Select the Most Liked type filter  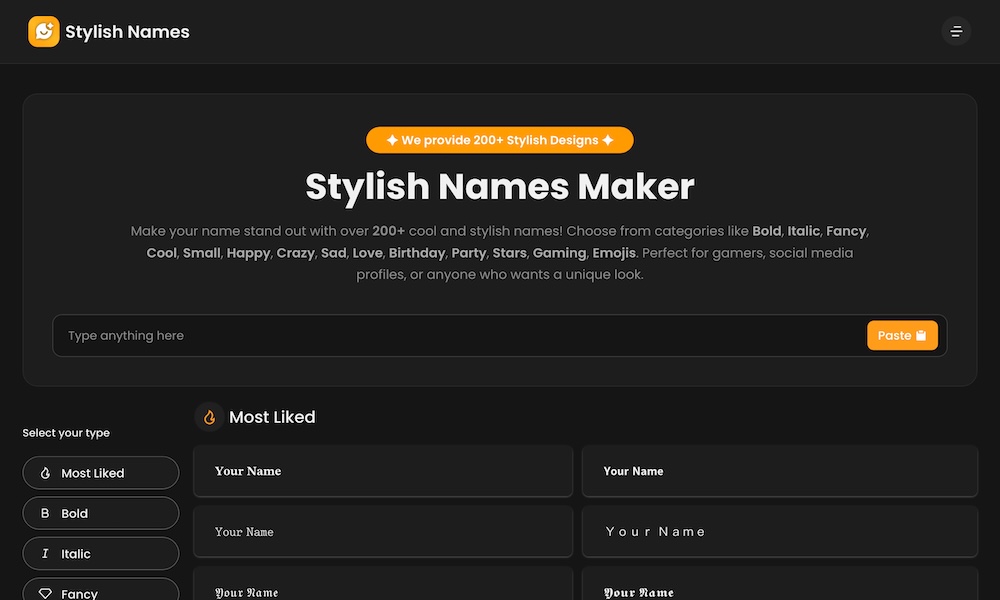click(101, 473)
